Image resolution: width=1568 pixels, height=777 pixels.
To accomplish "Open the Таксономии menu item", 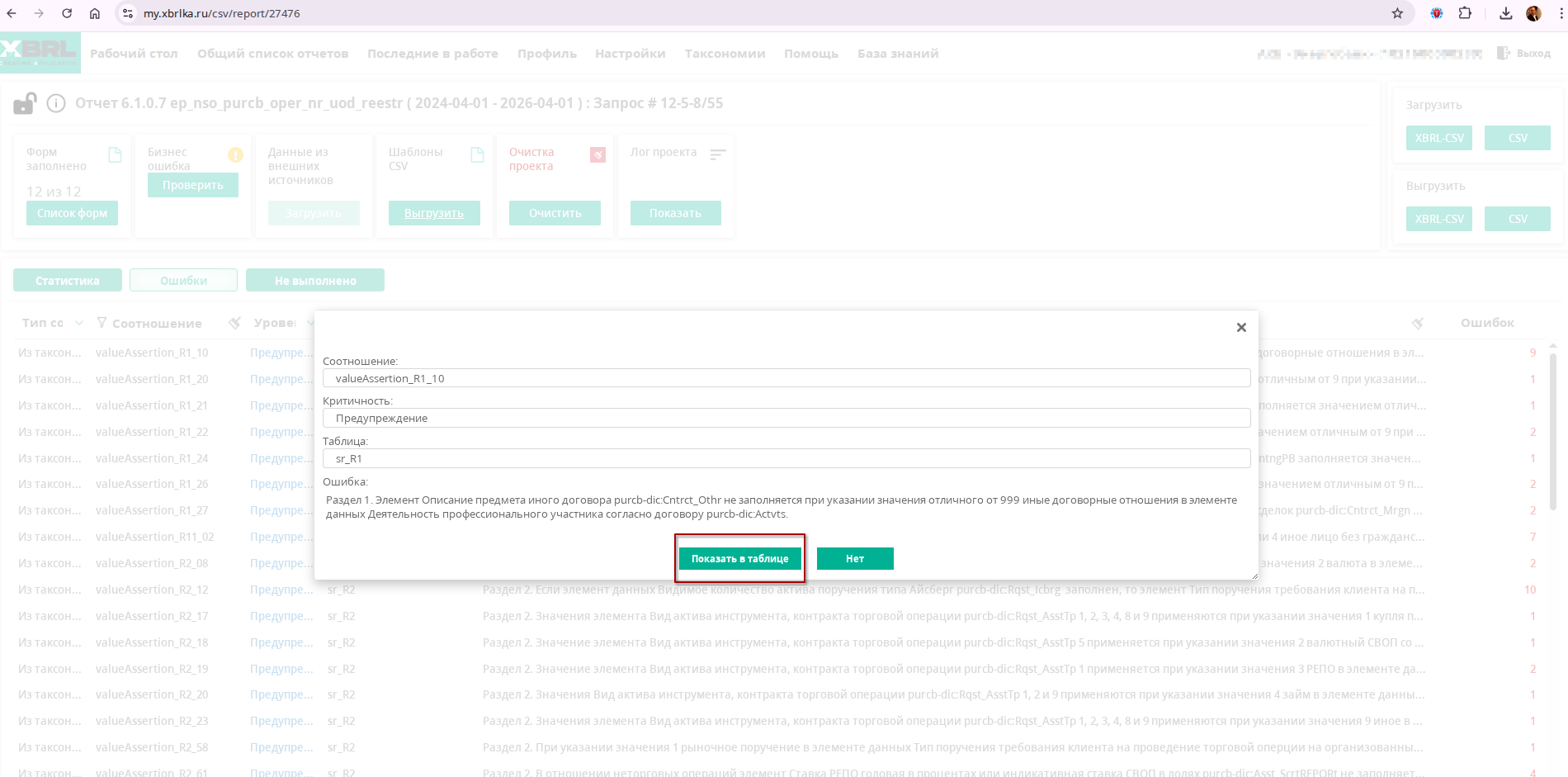I will tap(725, 54).
